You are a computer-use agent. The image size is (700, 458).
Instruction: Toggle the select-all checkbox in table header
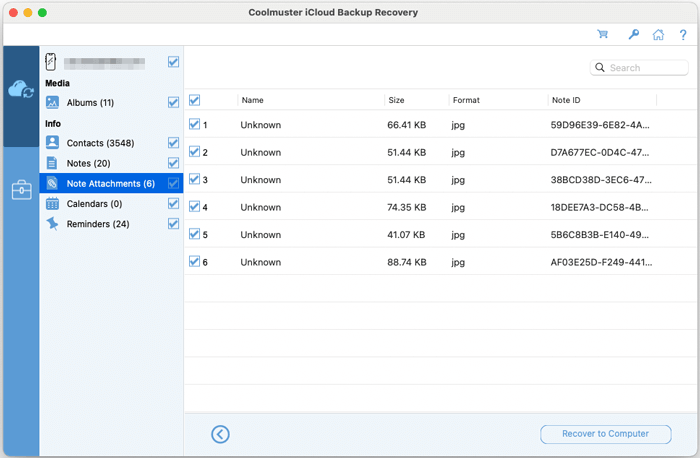click(x=194, y=100)
